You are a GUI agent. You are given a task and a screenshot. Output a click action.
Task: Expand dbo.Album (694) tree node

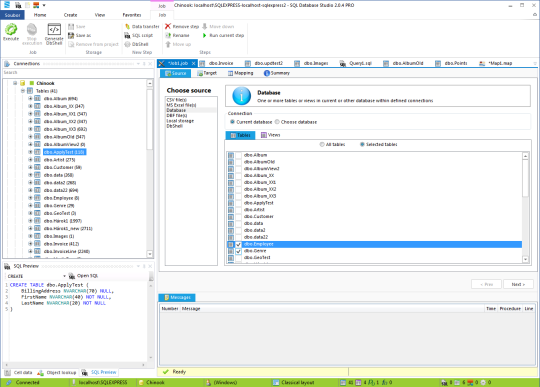[30, 99]
